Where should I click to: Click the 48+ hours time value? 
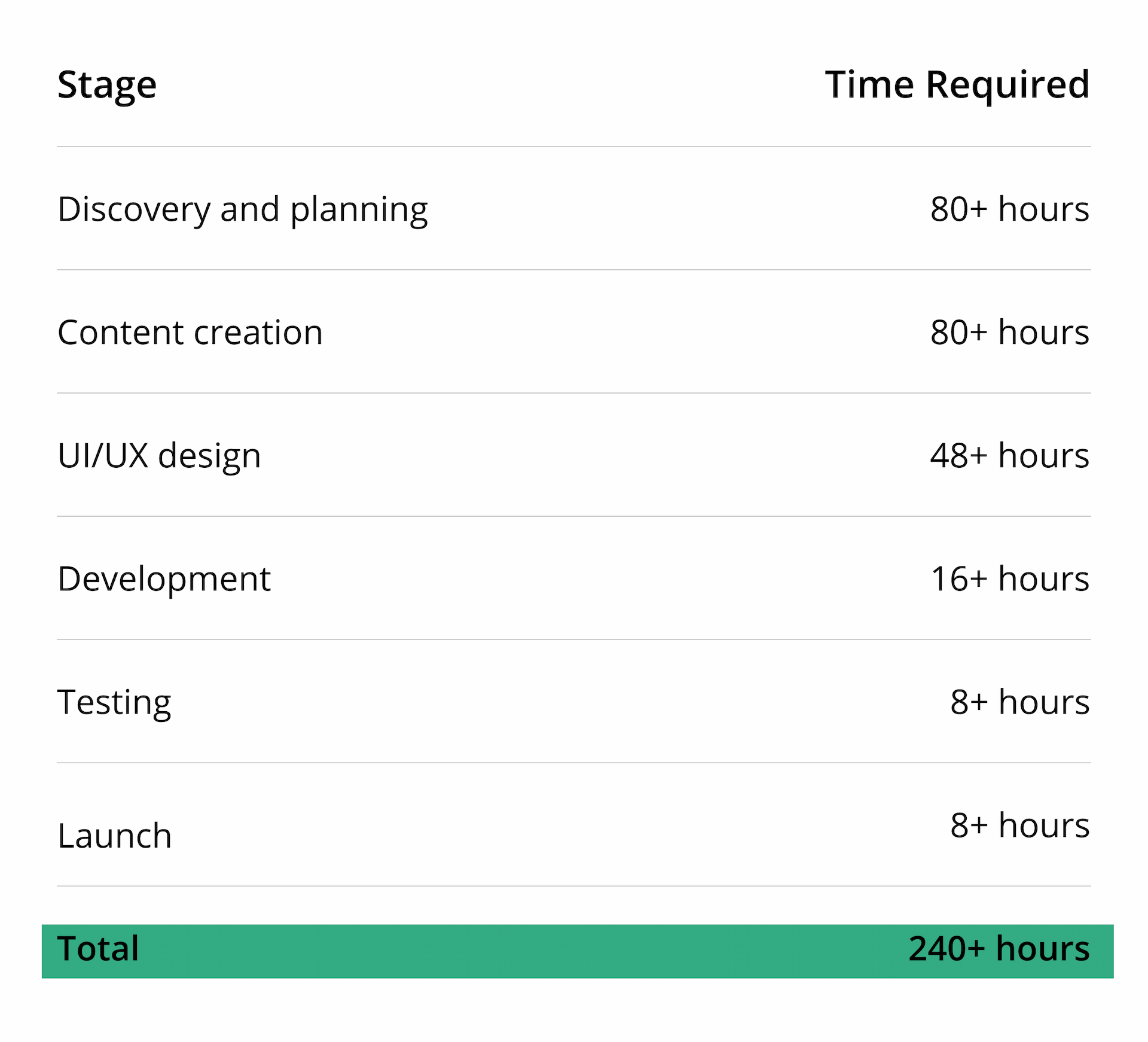[1009, 456]
